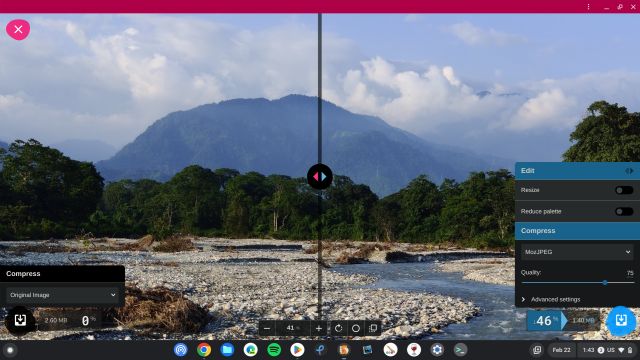
Task: Click the Edit panel header
Action: [x=577, y=171]
